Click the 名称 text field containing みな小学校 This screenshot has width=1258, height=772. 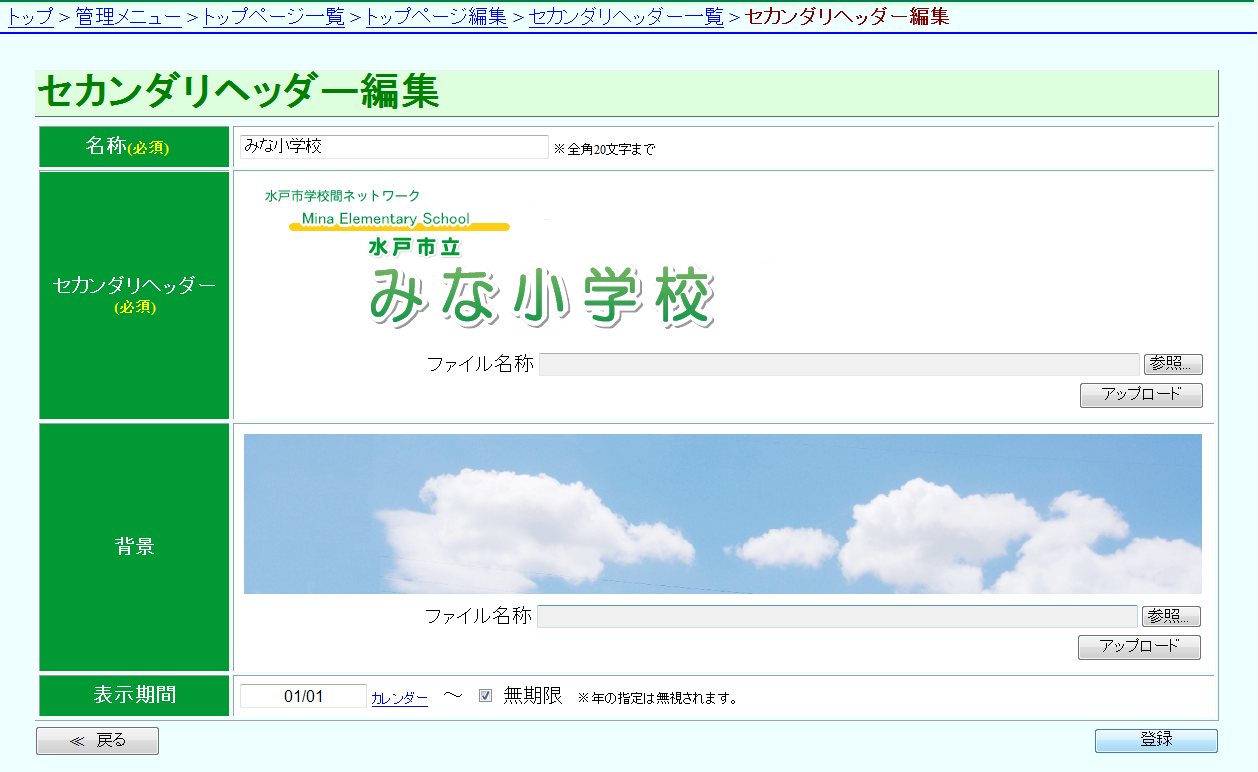coord(394,147)
